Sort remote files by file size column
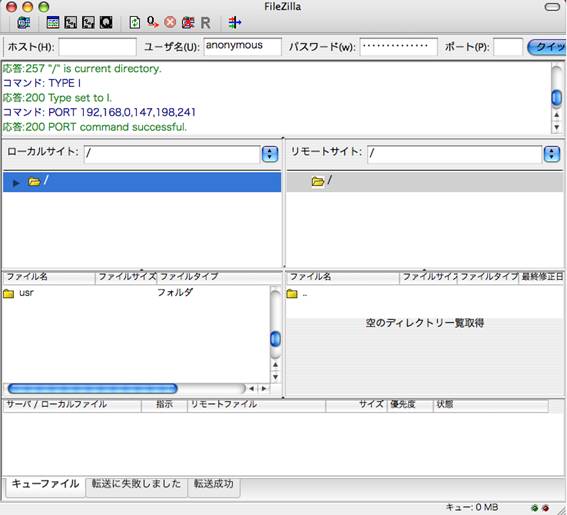Image resolution: width=567 pixels, height=515 pixels. 429,277
